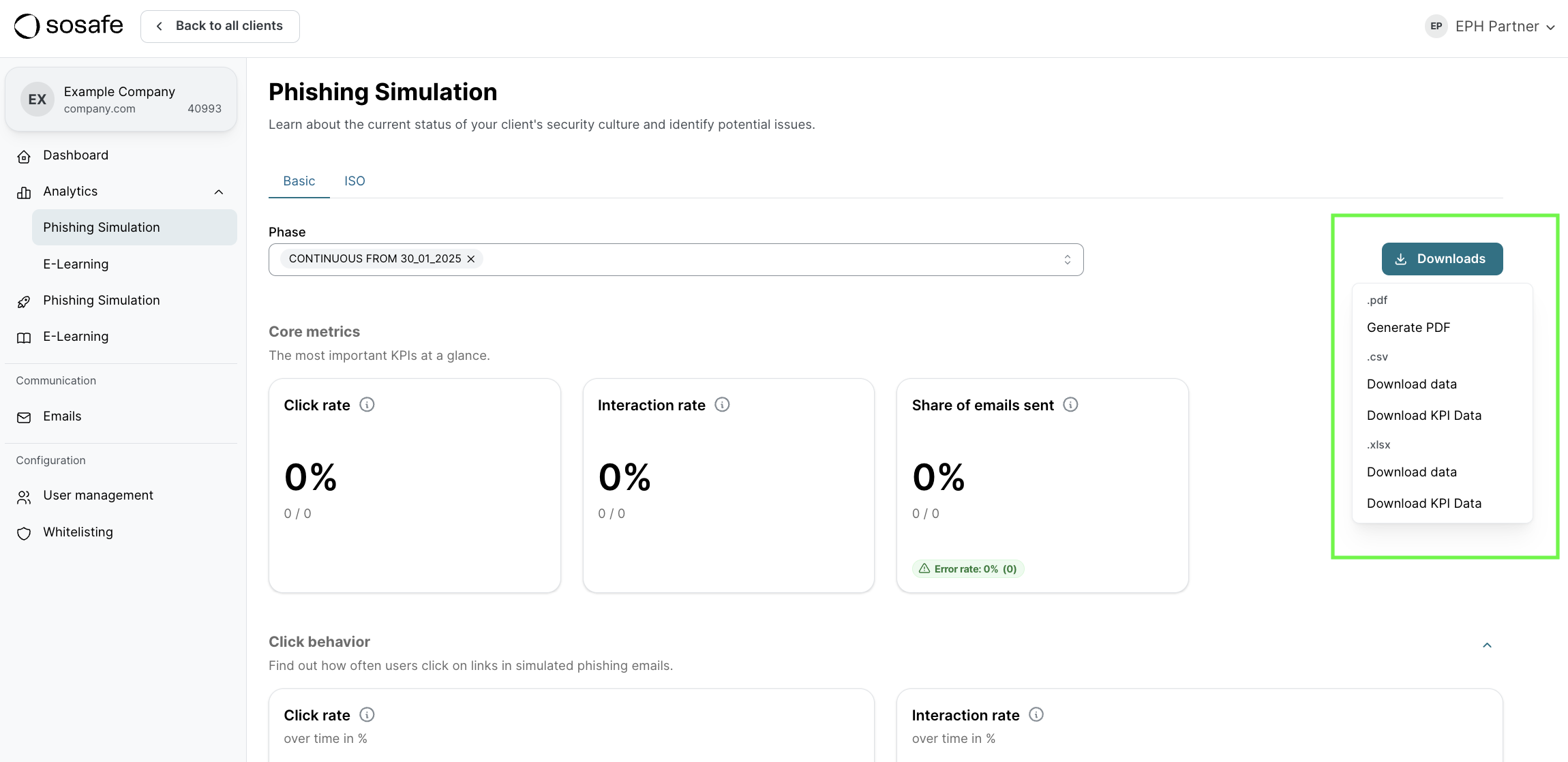Collapse the Analytics sidebar section
1568x762 pixels.
[219, 192]
